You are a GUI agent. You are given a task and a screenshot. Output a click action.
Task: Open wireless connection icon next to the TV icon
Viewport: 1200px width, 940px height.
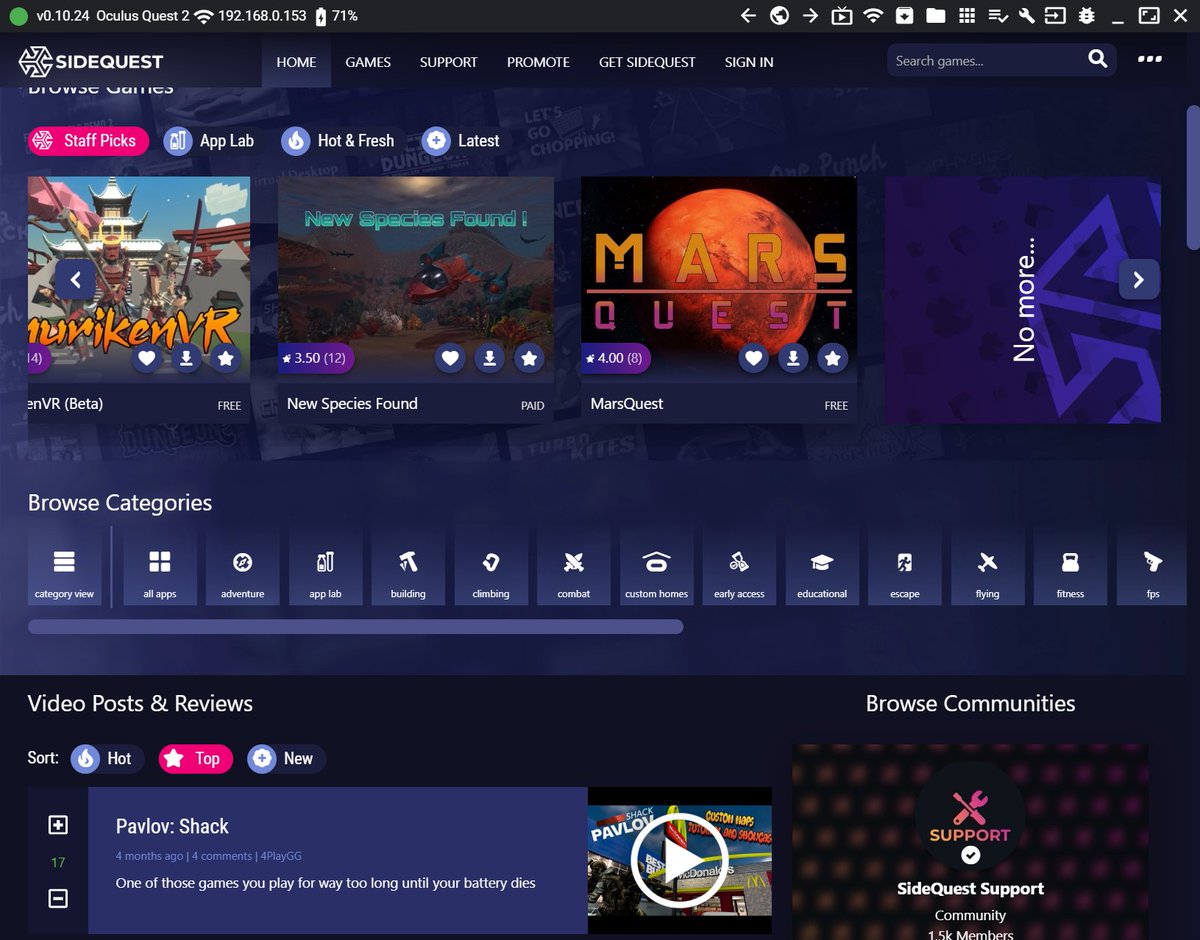[873, 16]
